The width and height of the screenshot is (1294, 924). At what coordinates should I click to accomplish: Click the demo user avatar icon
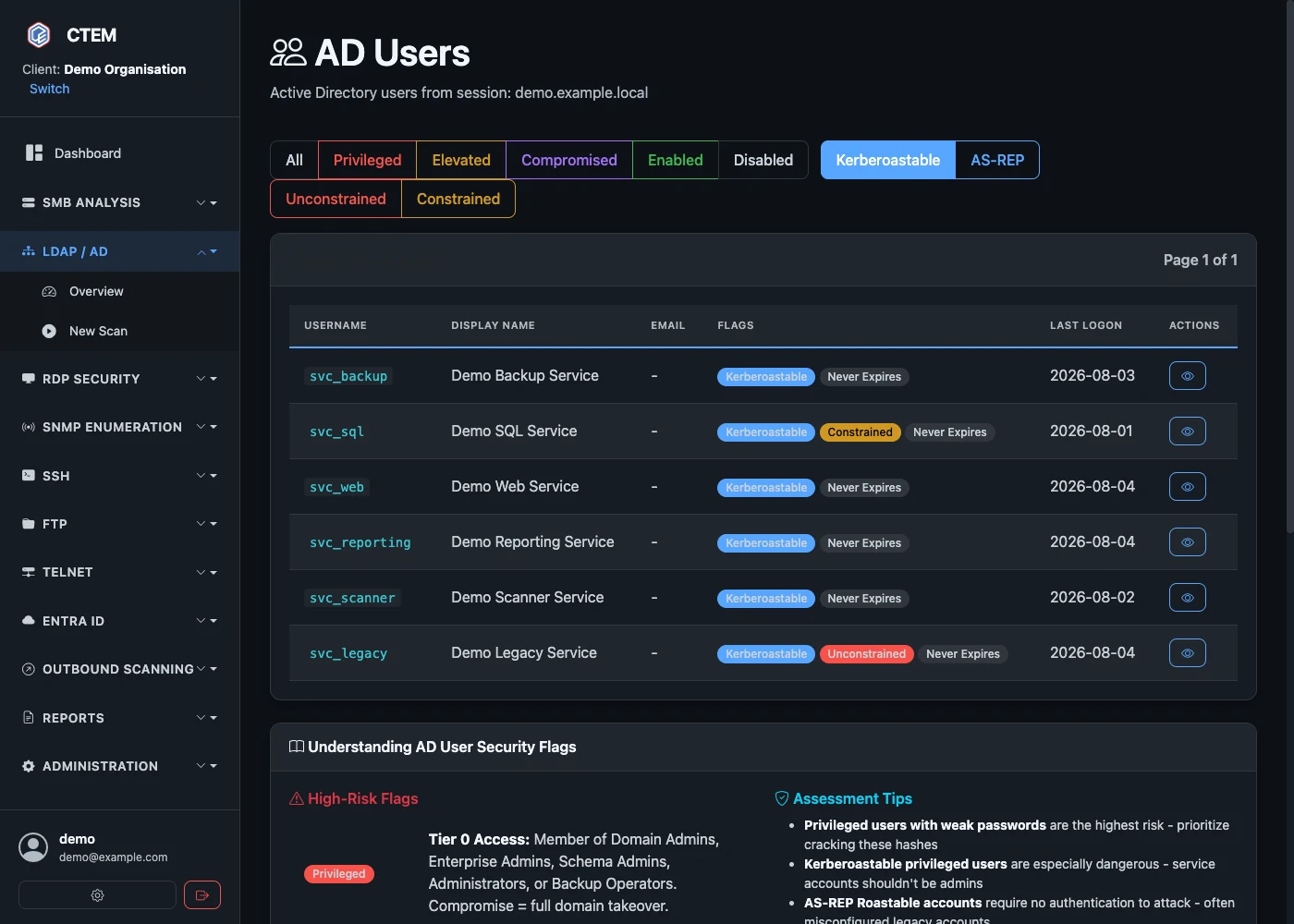tap(33, 847)
